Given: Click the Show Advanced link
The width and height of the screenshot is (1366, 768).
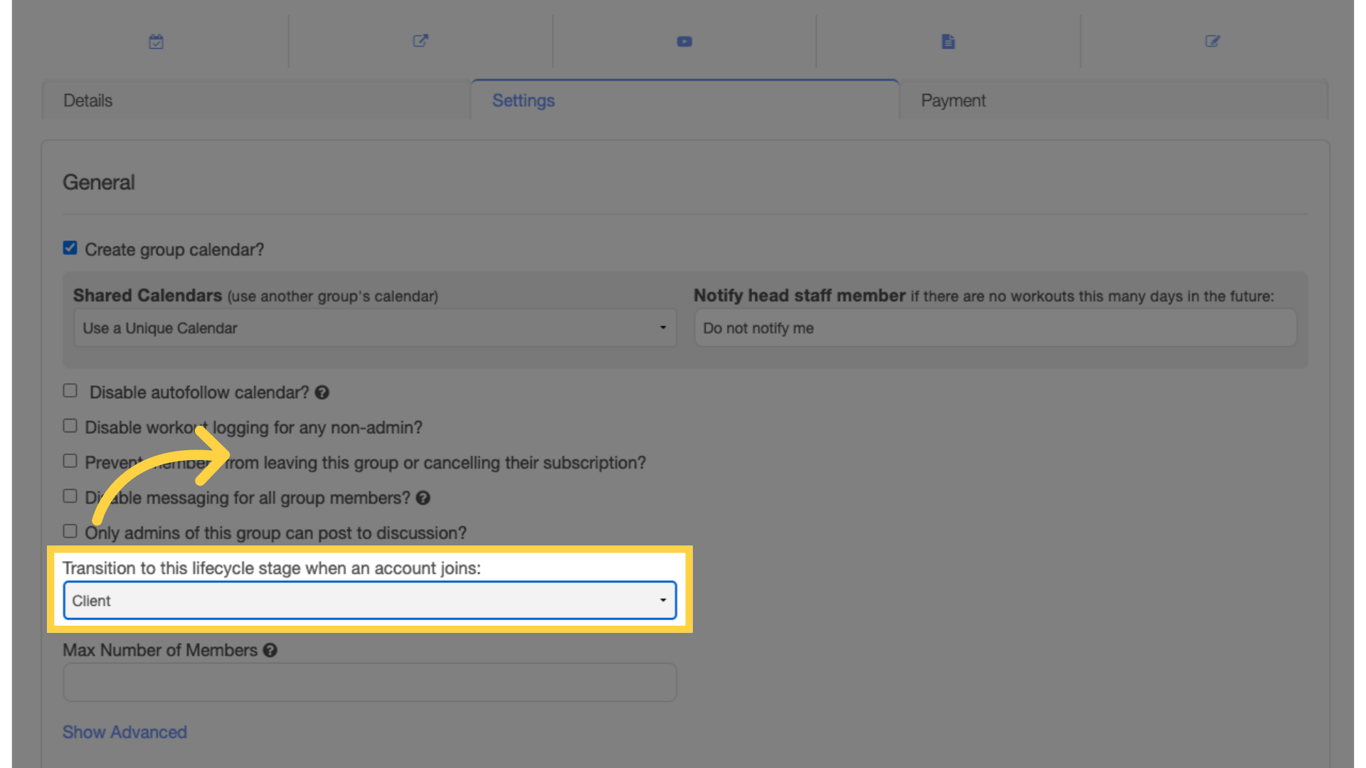Looking at the screenshot, I should (x=124, y=731).
